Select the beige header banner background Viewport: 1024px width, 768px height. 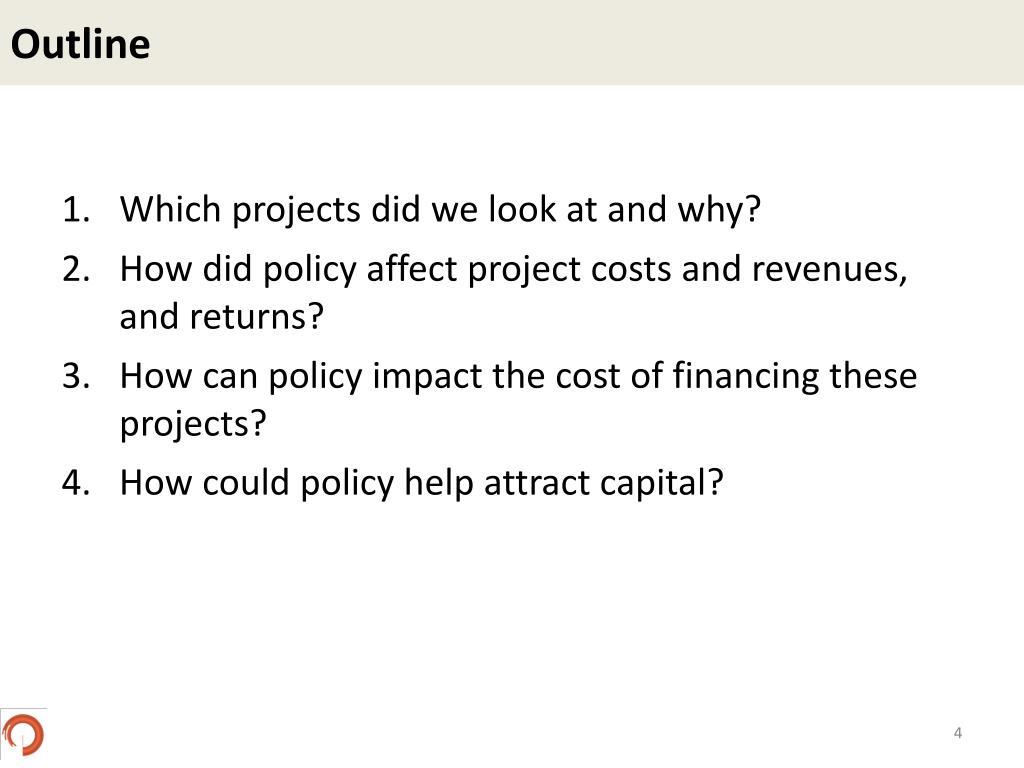[512, 42]
